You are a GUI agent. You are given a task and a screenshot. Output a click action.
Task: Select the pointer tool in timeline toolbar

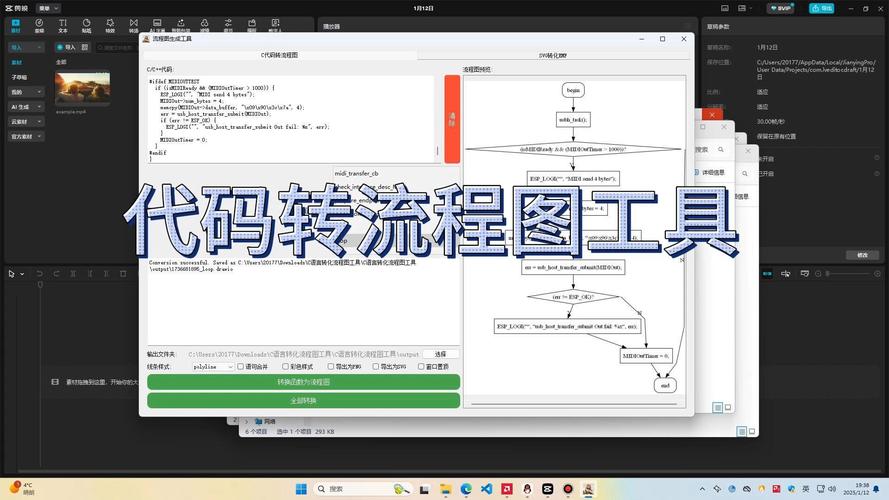pyautogui.click(x=11, y=274)
